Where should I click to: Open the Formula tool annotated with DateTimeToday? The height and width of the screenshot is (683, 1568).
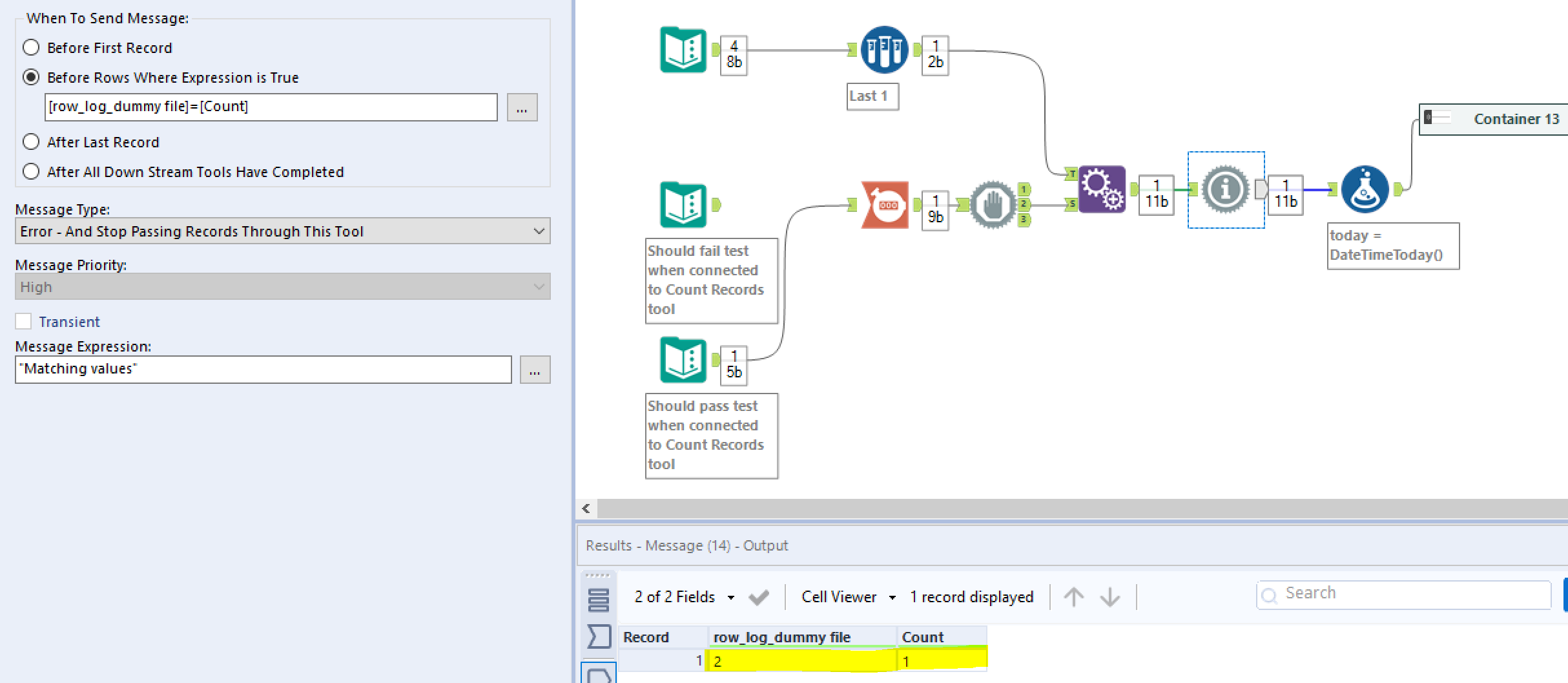[1365, 189]
